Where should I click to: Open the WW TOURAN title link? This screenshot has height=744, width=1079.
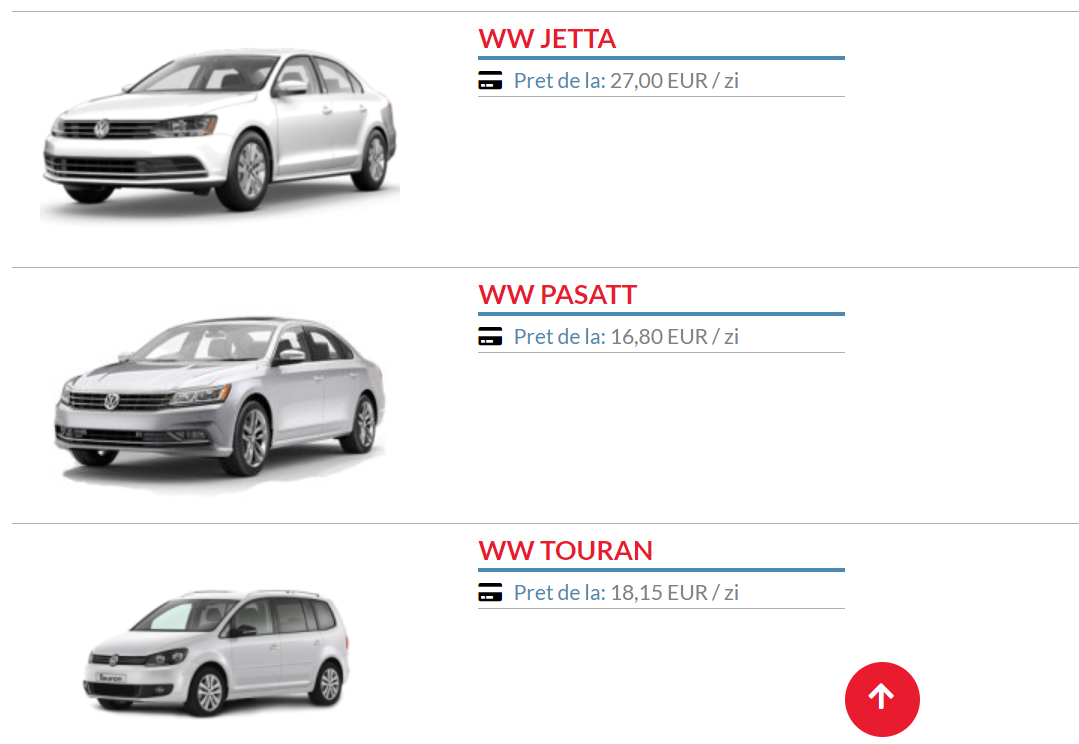point(565,551)
